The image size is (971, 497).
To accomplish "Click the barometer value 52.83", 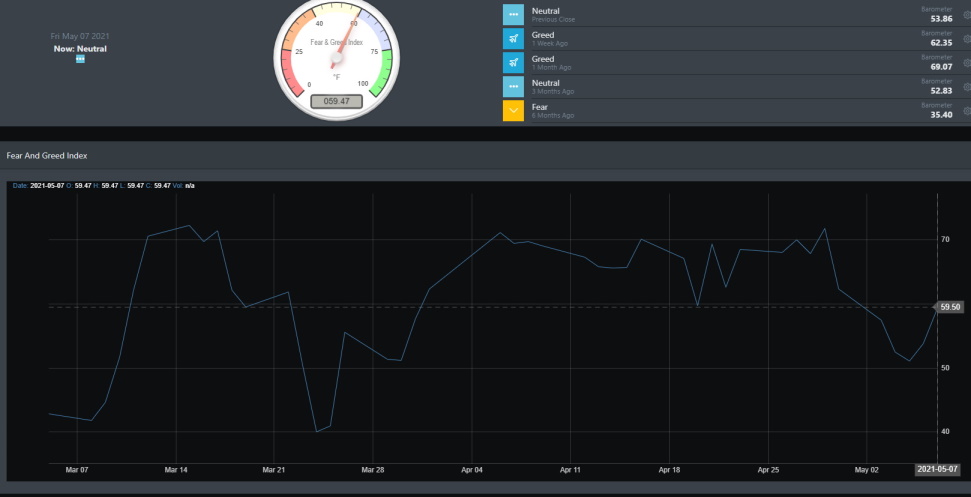I will (941, 91).
